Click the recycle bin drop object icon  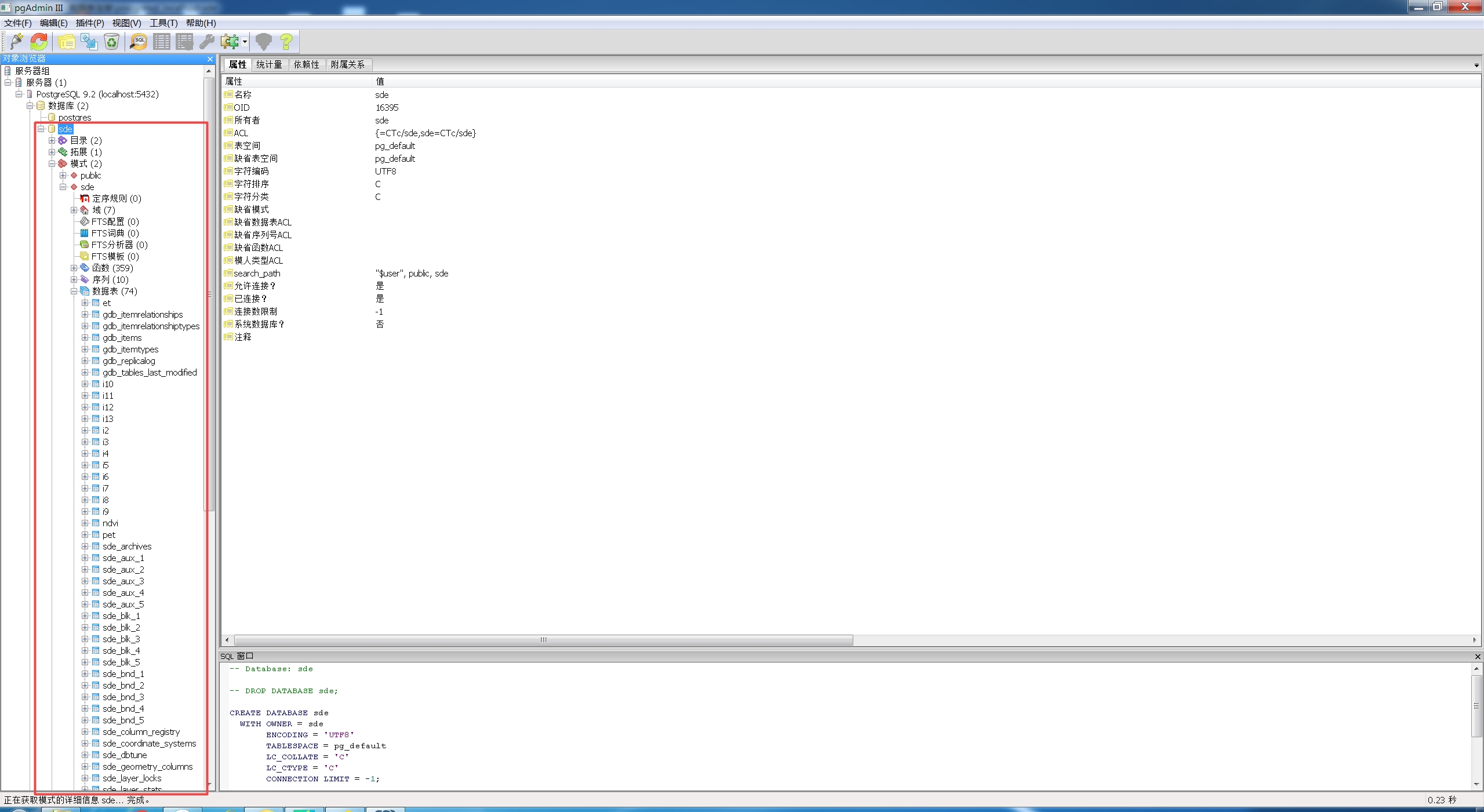pos(111,41)
